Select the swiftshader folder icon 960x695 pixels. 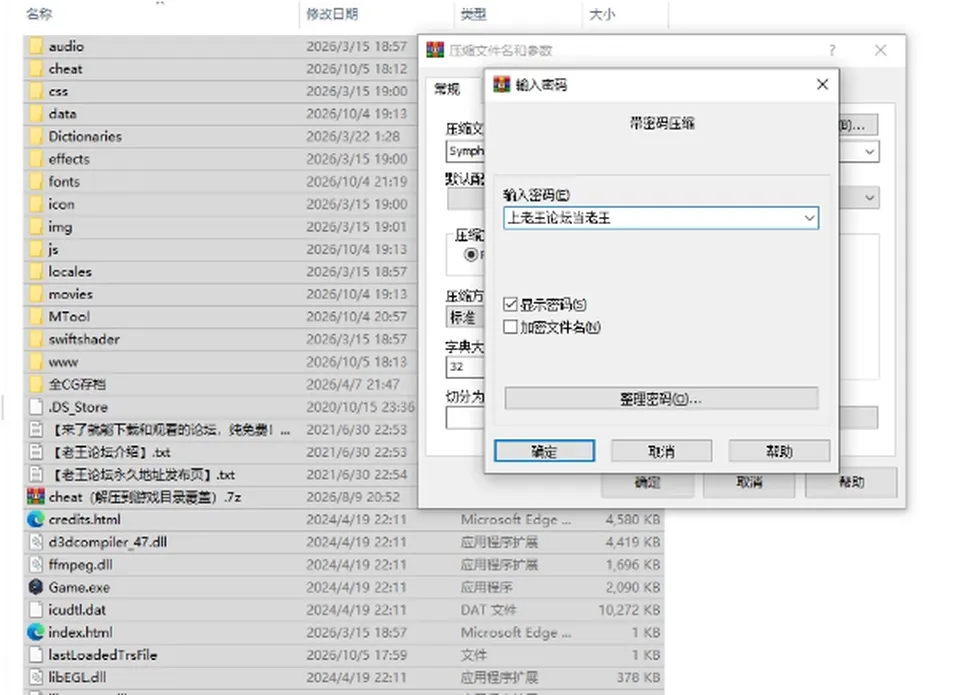coord(36,339)
